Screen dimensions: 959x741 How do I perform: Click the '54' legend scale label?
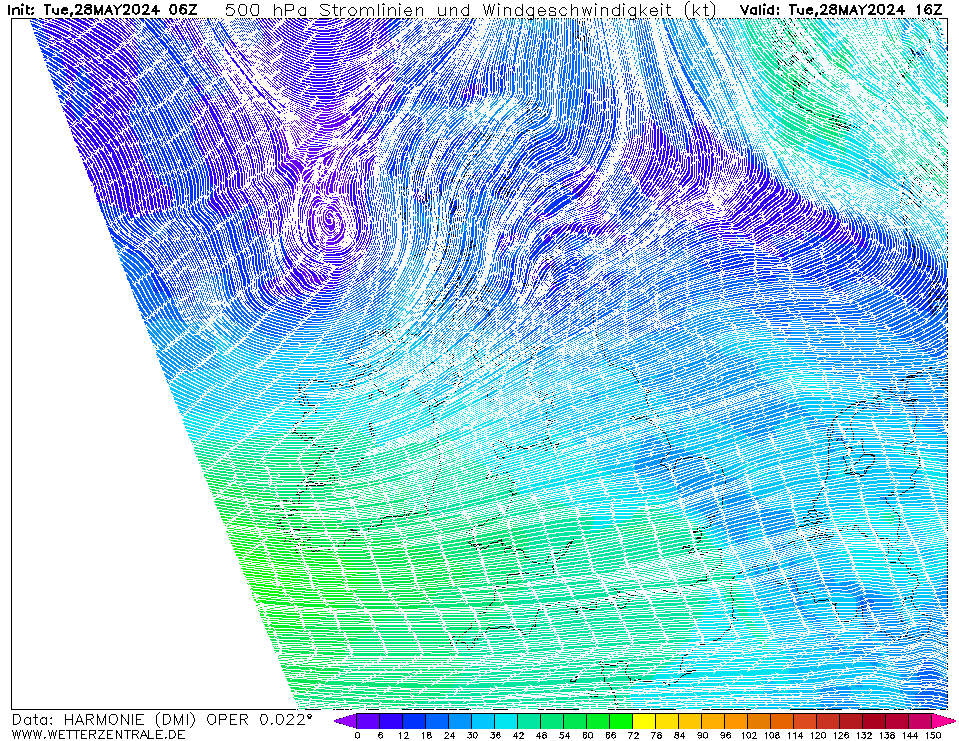[x=564, y=735]
